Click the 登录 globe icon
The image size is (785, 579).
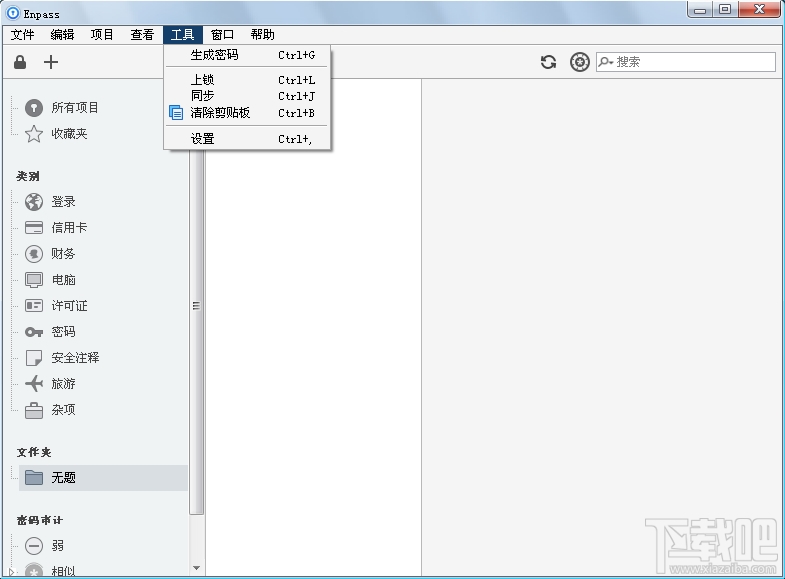(x=34, y=202)
